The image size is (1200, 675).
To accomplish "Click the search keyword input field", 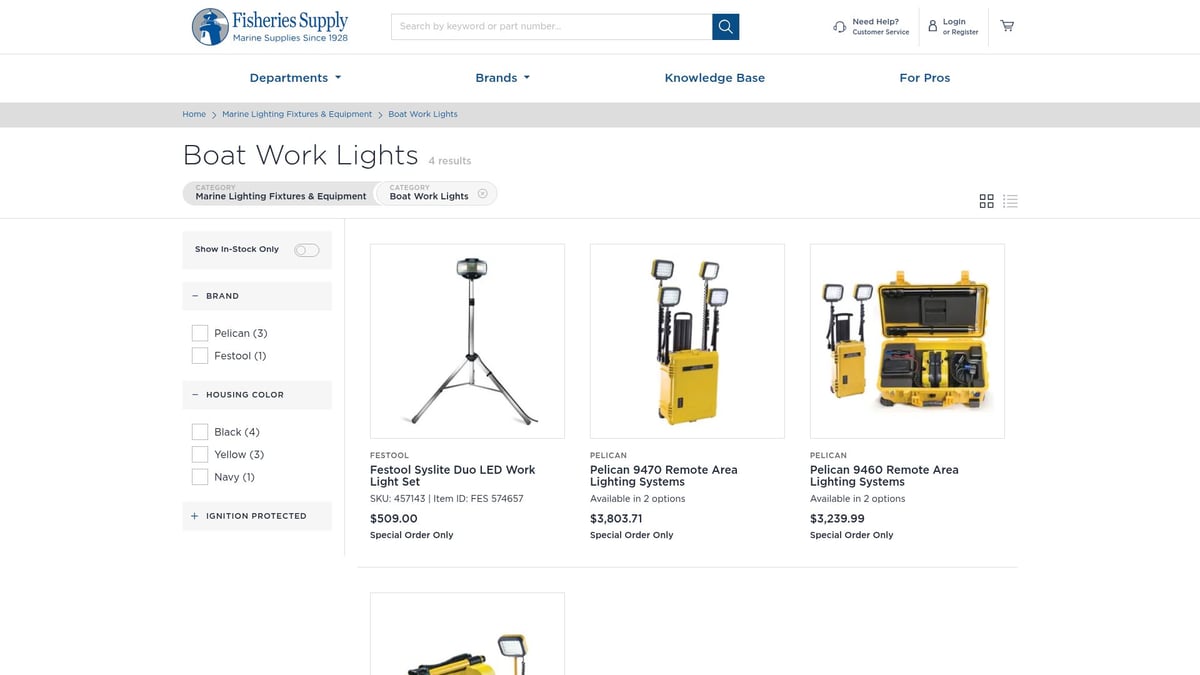I will [550, 26].
